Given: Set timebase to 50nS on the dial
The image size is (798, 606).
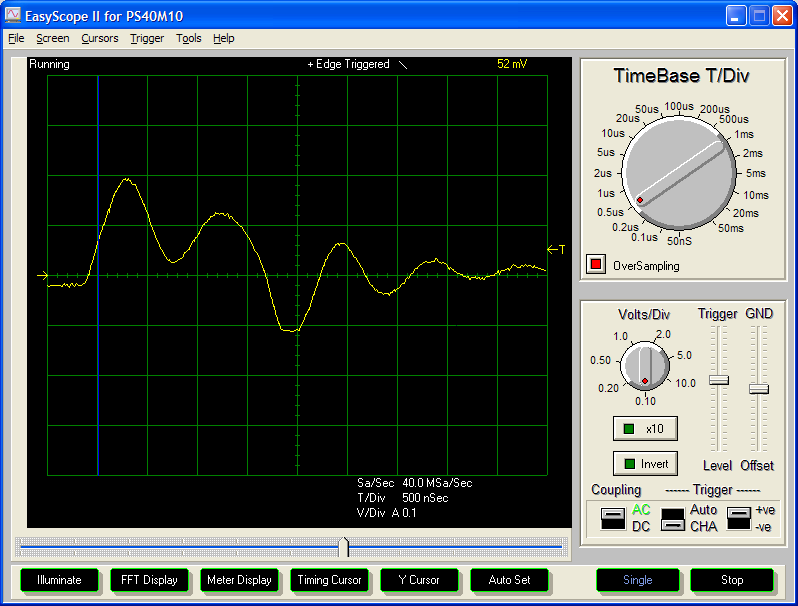Looking at the screenshot, I should point(679,241).
